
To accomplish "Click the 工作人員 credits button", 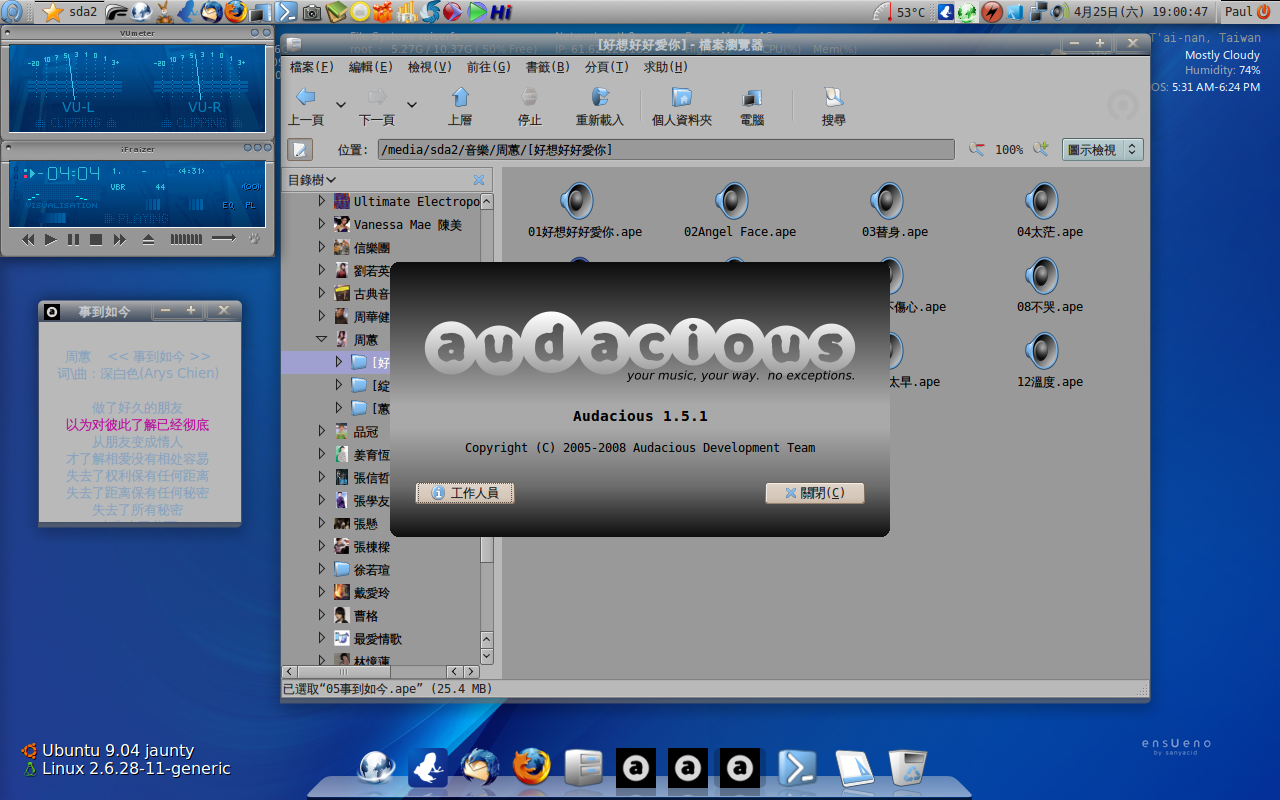I will (465, 493).
